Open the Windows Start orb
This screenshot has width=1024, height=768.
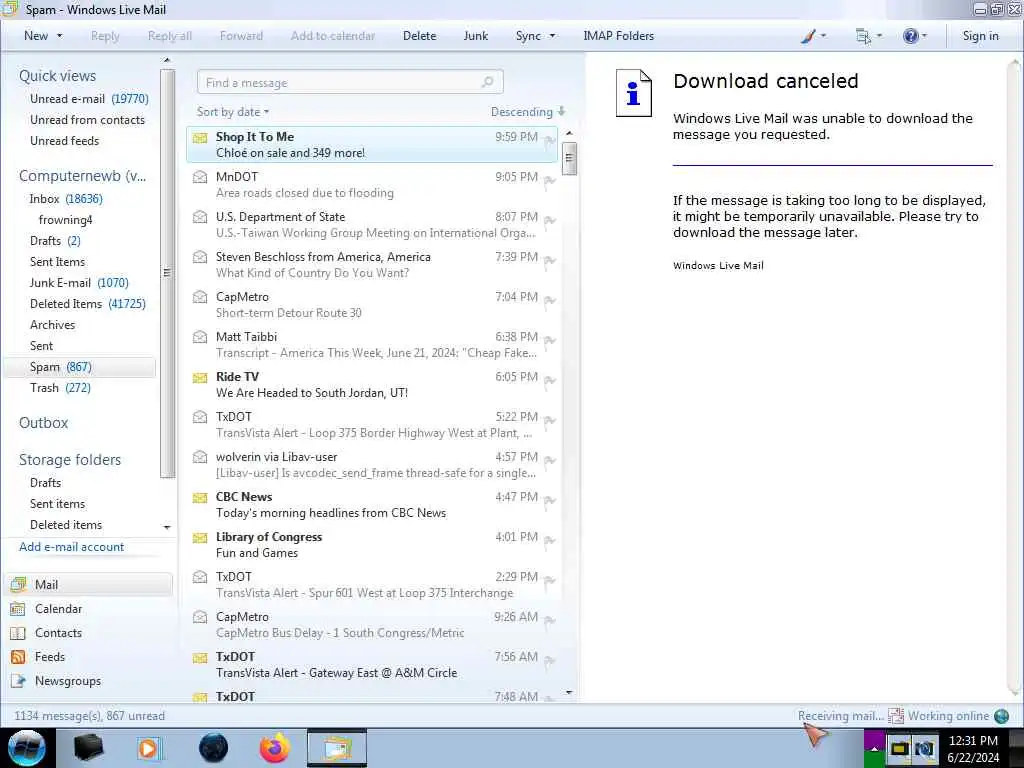tap(26, 748)
